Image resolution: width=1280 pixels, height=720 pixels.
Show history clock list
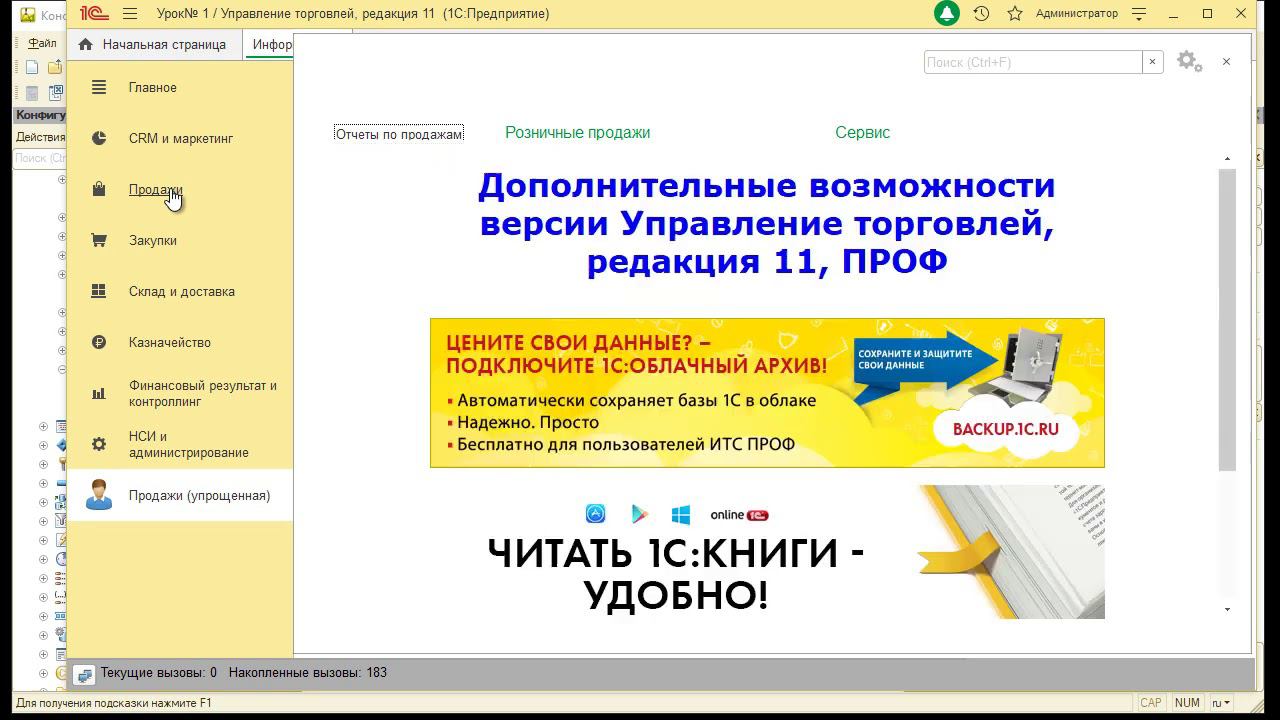(982, 14)
